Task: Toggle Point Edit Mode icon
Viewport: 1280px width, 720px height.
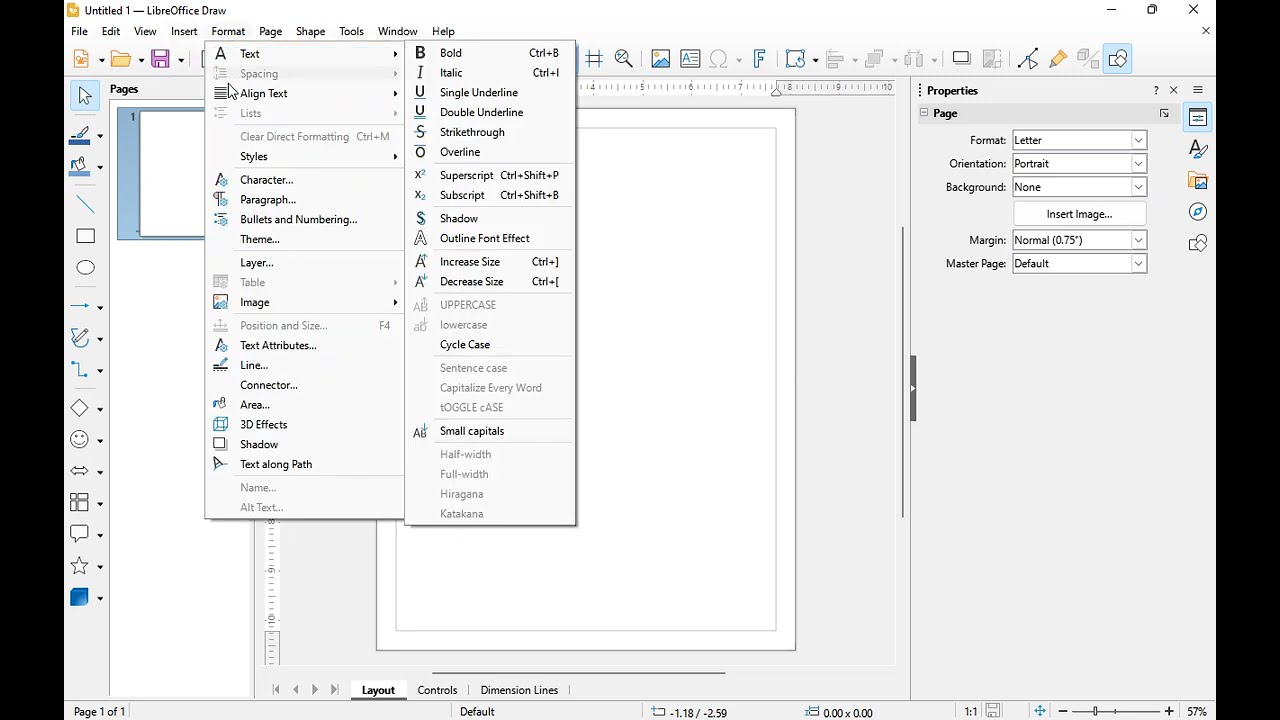Action: [x=1028, y=59]
